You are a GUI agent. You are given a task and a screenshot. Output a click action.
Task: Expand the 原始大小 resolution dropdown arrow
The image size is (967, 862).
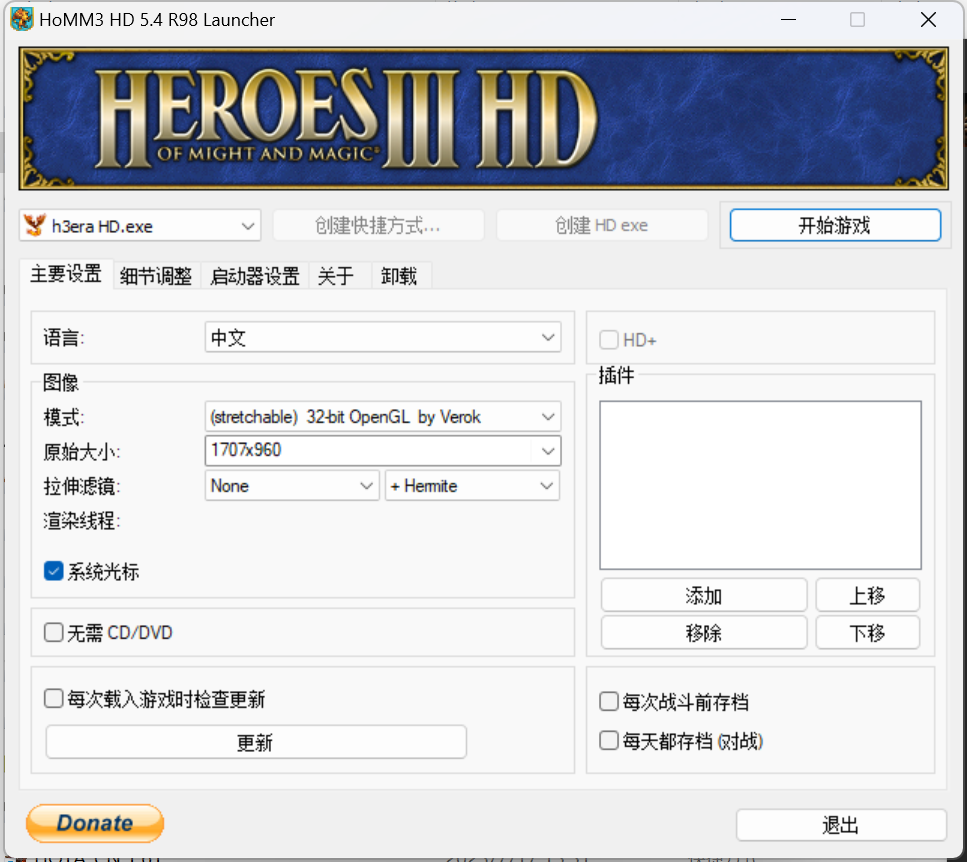point(548,451)
